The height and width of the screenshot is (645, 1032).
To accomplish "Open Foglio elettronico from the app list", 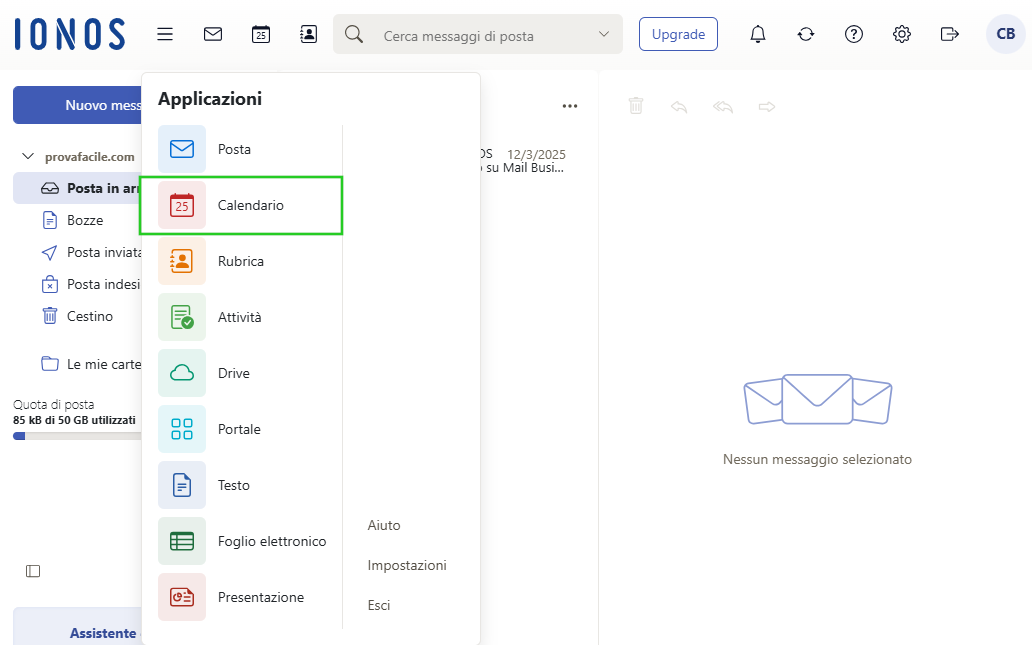I will (x=271, y=541).
